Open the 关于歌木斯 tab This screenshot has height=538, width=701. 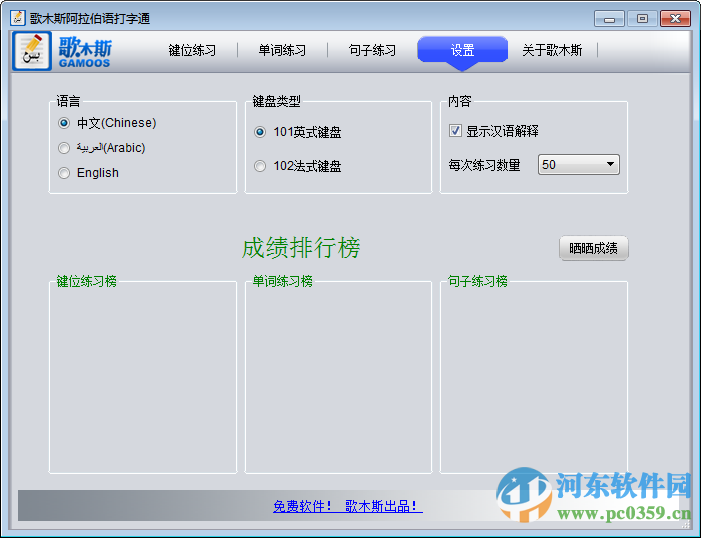pyautogui.click(x=553, y=50)
